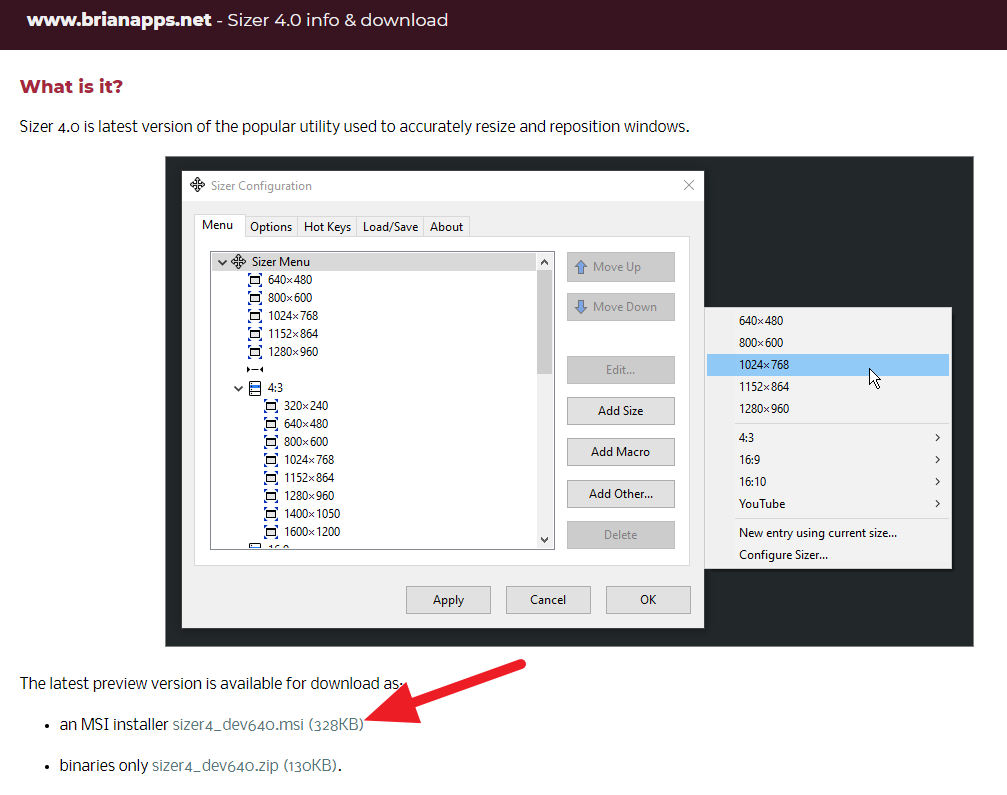This screenshot has height=795, width=1007.
Task: Click the icon beside 4:3 group's 800×600
Action: coord(271,442)
